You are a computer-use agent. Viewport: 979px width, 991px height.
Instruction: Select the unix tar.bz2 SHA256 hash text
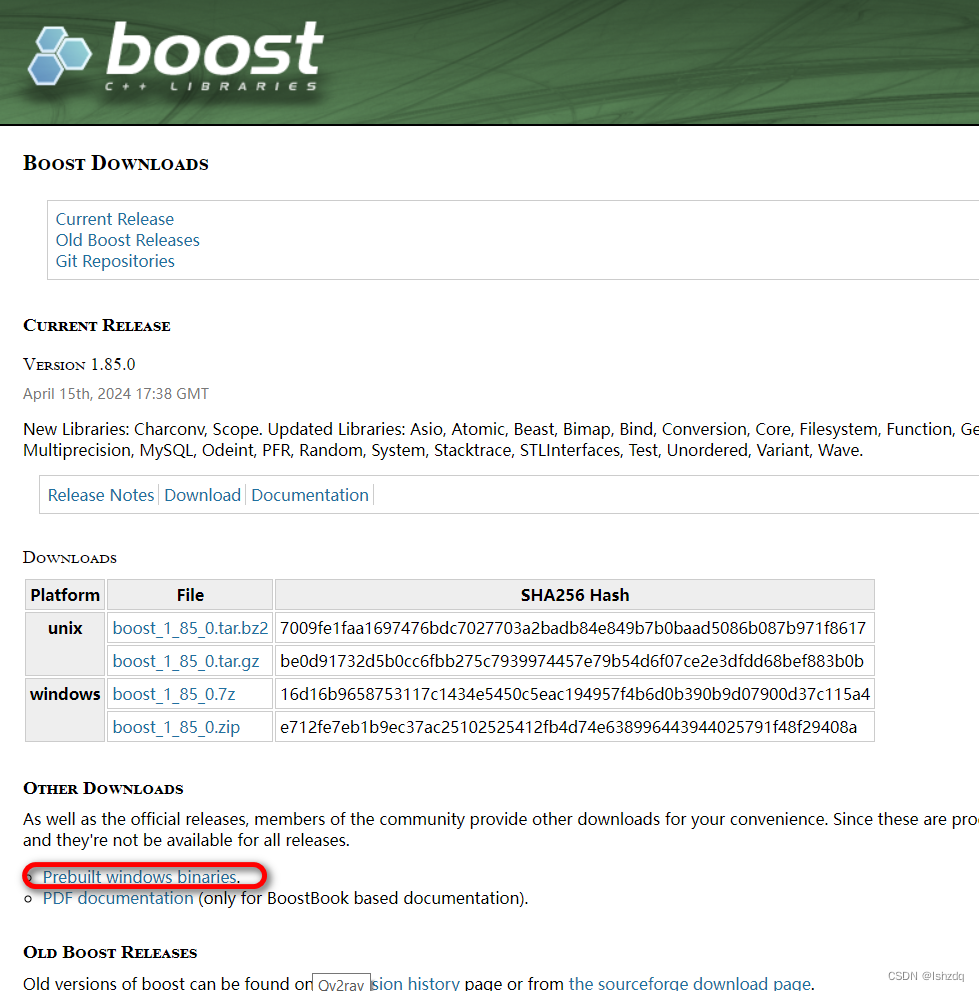[x=575, y=627]
